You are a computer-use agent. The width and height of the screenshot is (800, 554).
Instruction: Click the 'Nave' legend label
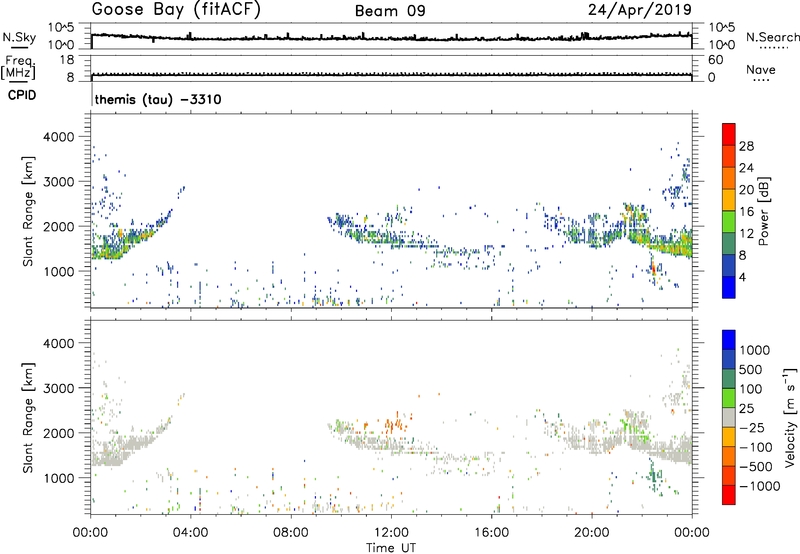[761, 70]
